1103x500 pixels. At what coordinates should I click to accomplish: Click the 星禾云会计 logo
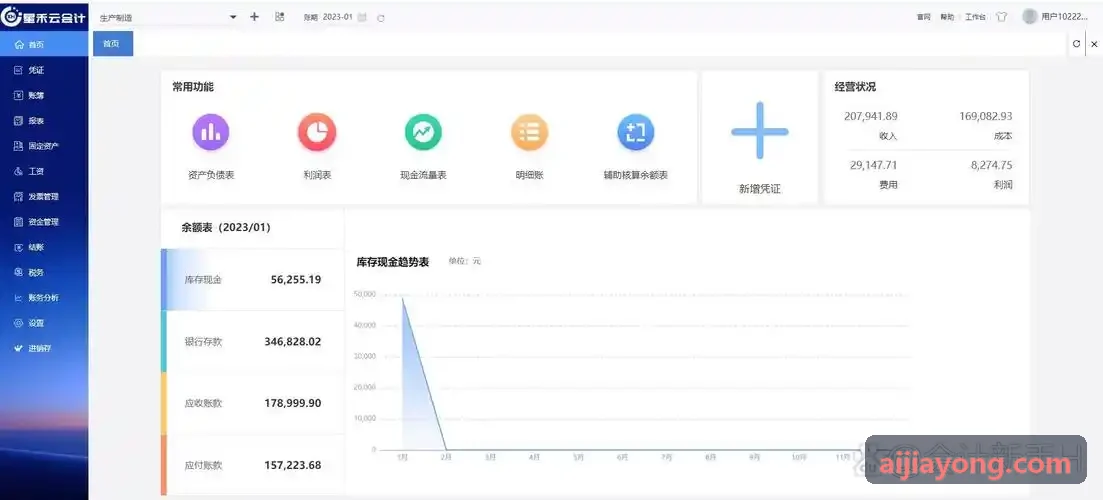pyautogui.click(x=44, y=17)
